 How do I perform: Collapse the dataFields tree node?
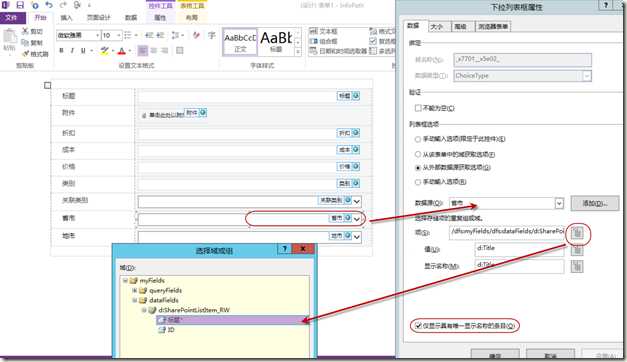click(x=135, y=300)
